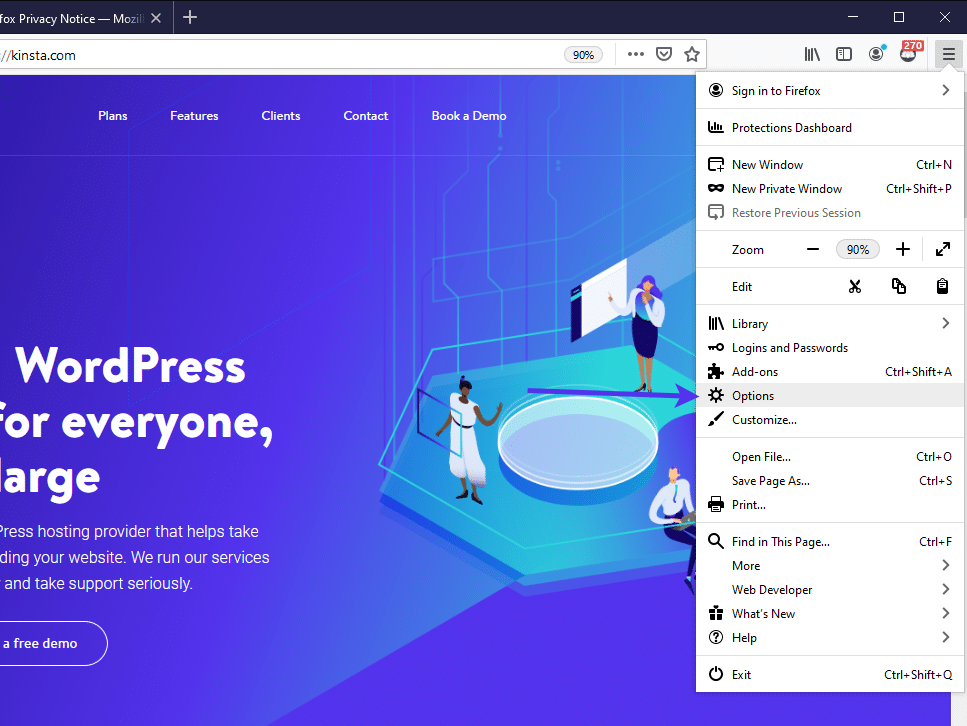Click the Paste icon in the Edit row

point(941,286)
